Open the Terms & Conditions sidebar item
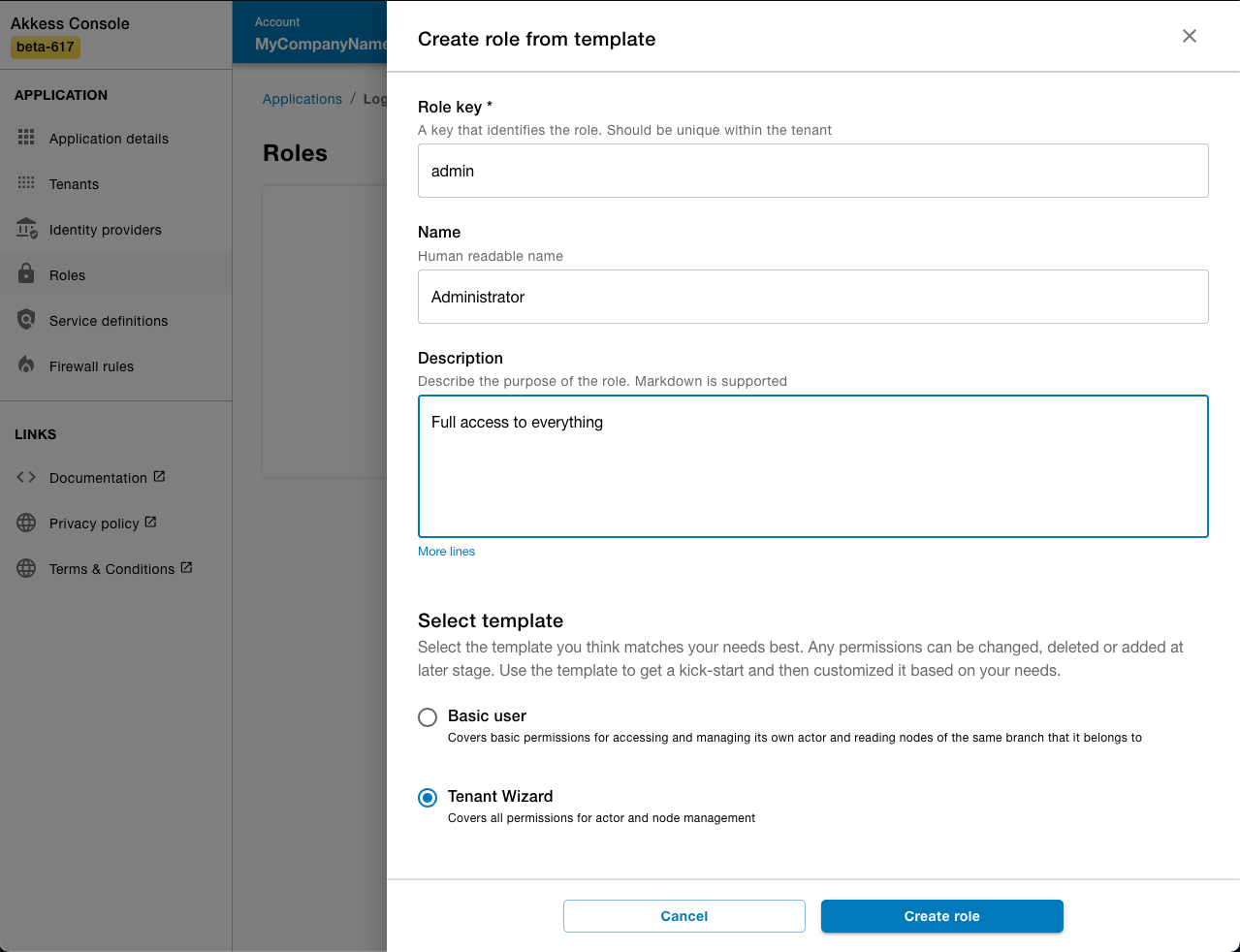Screen dimensions: 1240x952 coord(112,569)
